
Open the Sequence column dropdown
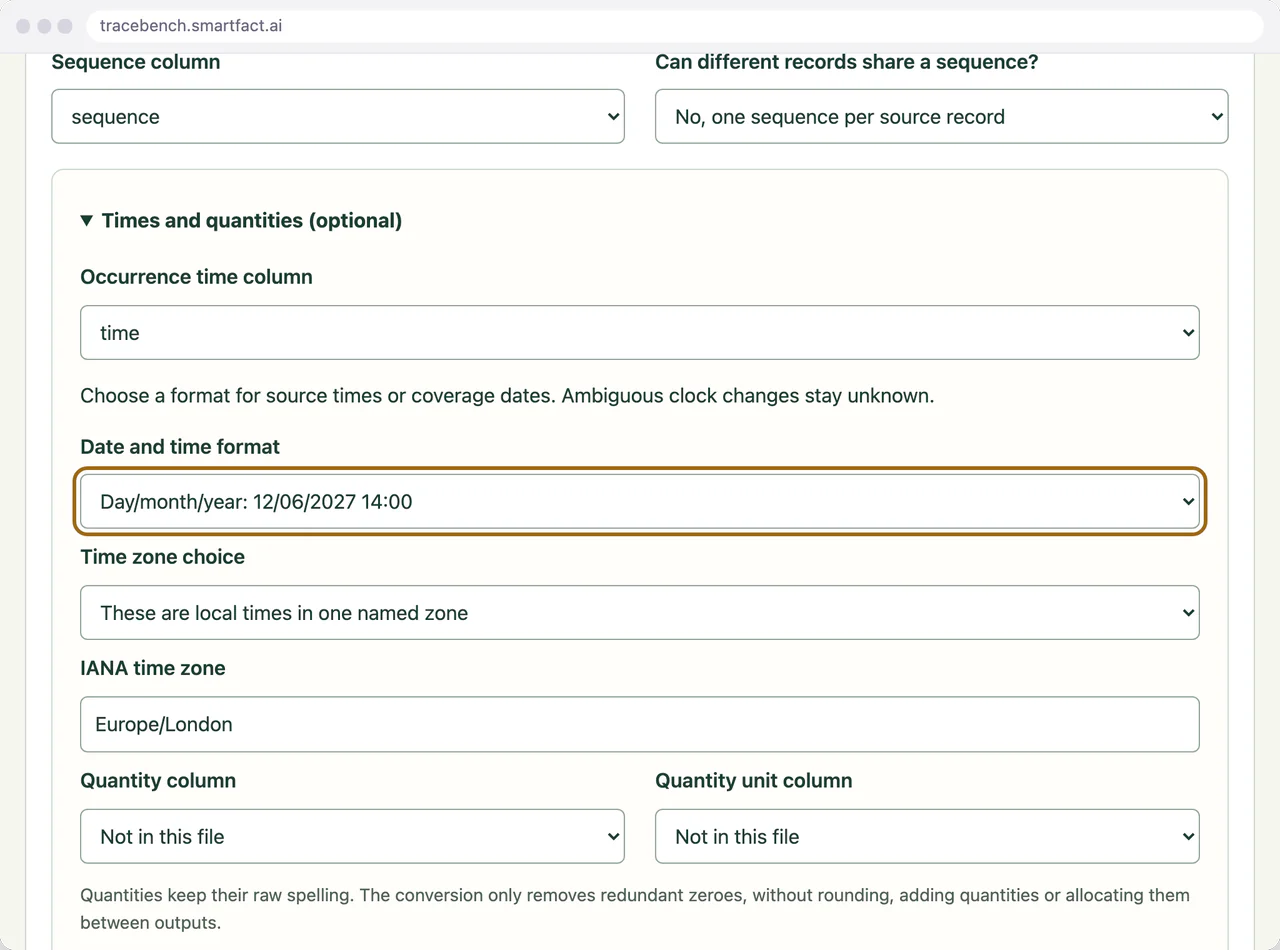(x=338, y=117)
